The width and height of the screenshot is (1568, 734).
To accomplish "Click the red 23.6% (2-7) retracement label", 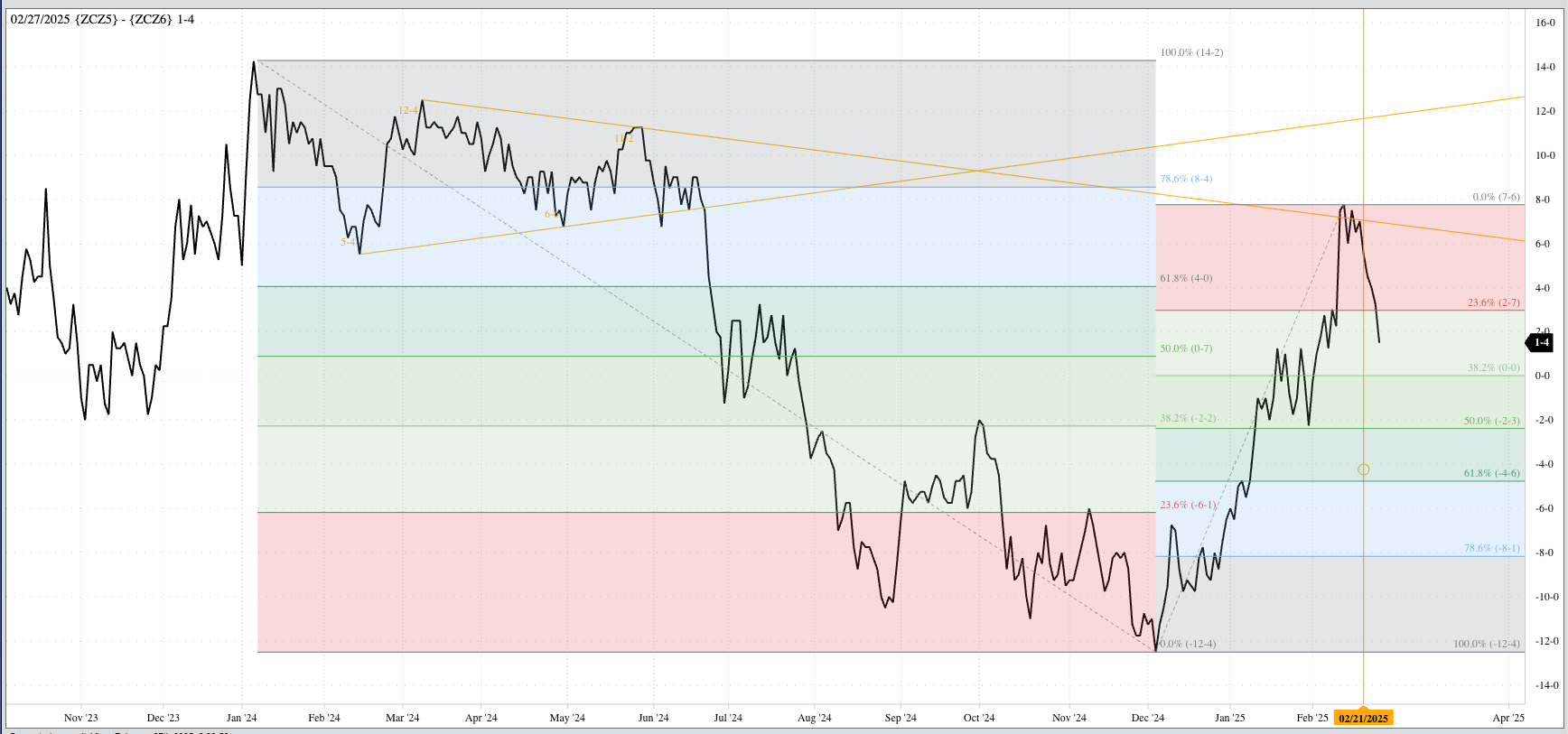I will click(x=1493, y=302).
